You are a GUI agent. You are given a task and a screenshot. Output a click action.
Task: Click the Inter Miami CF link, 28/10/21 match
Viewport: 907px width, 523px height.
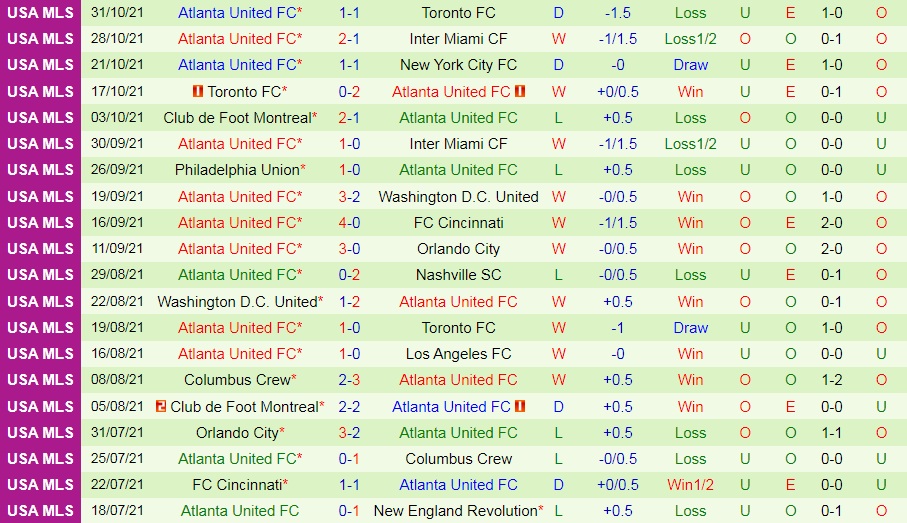pos(458,39)
